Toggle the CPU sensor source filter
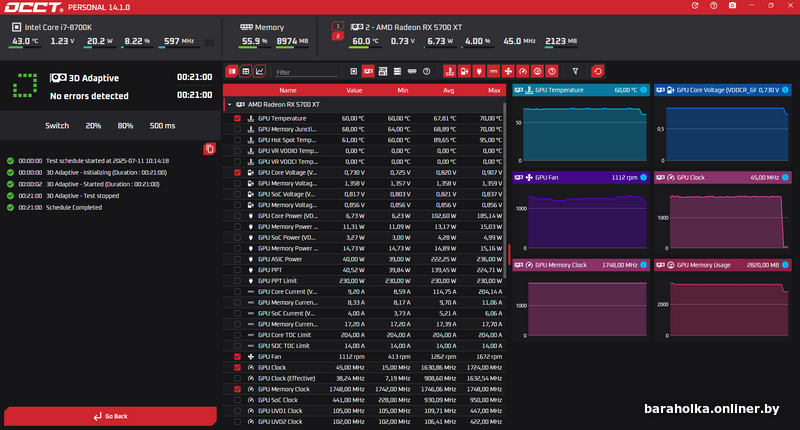The width and height of the screenshot is (800, 430). point(354,71)
